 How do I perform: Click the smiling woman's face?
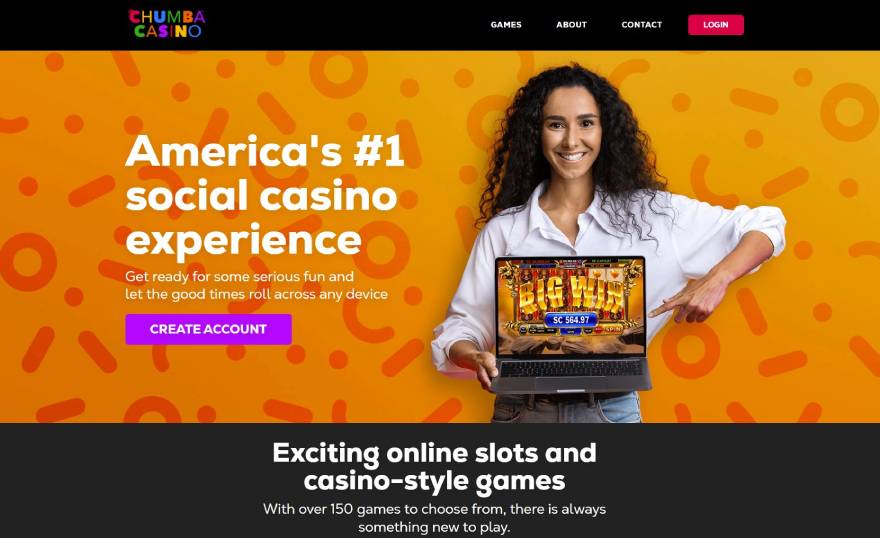571,136
